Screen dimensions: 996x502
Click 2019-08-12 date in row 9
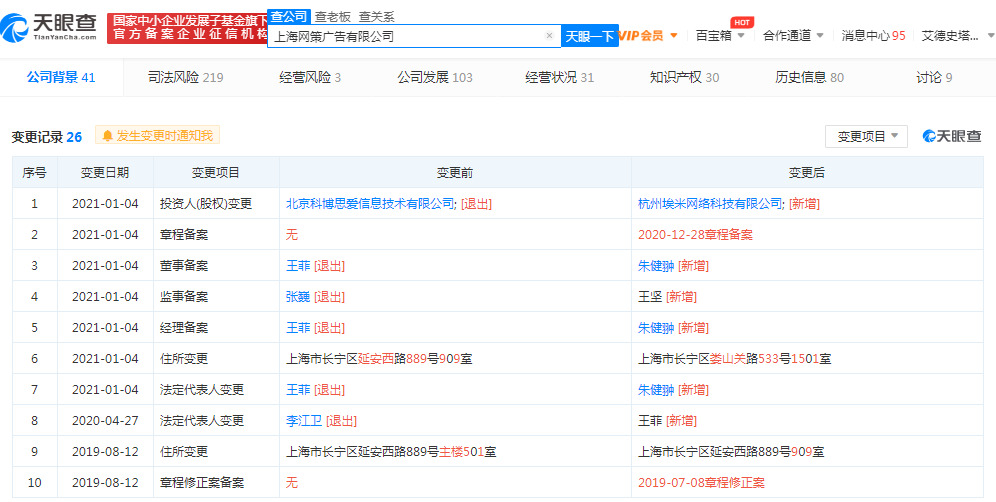point(105,452)
